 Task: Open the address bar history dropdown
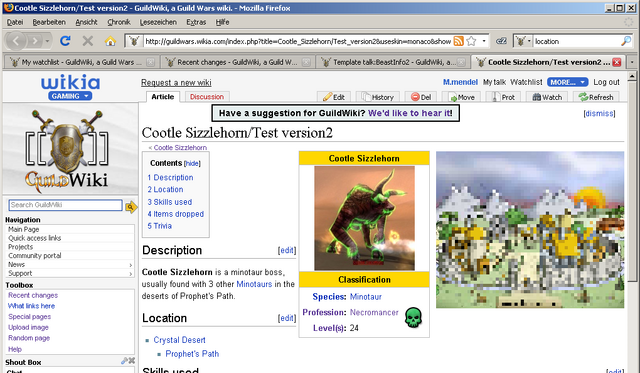pos(484,41)
